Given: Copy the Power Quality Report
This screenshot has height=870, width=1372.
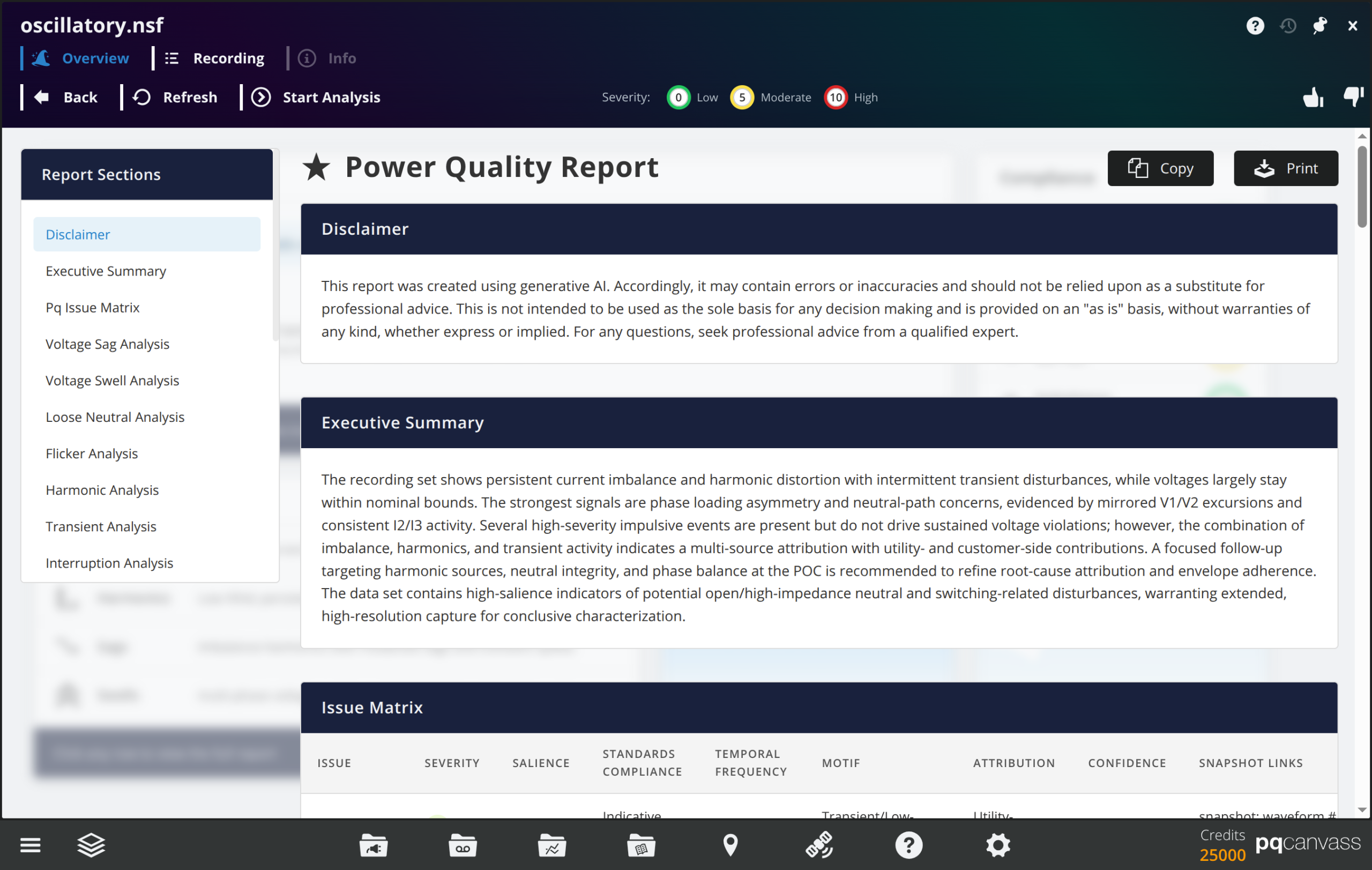Looking at the screenshot, I should (x=1160, y=168).
